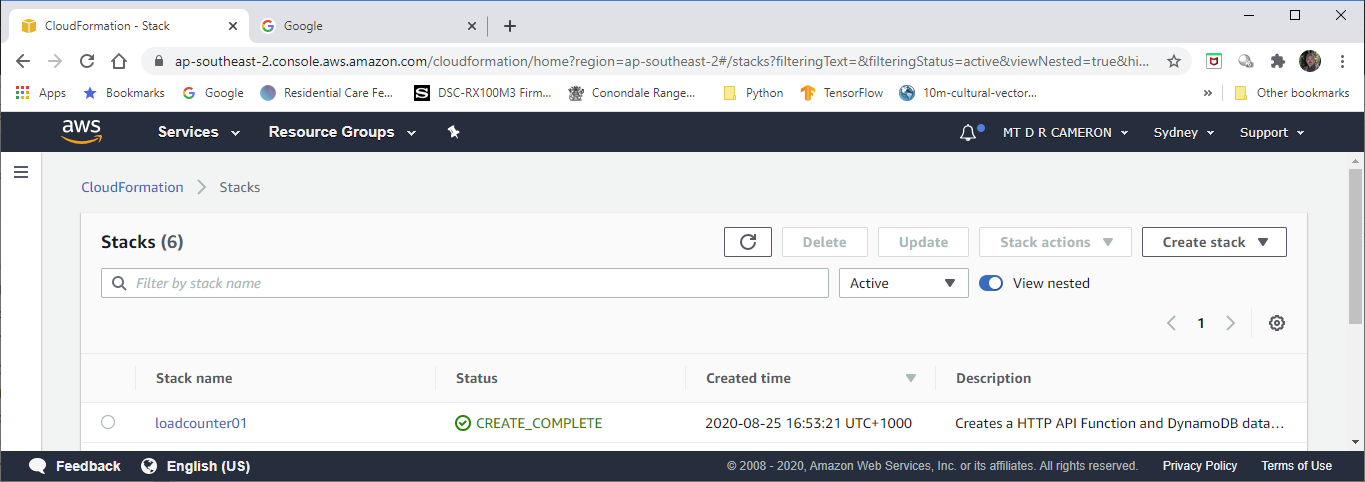Viewport: 1365px width, 482px height.
Task: Select loadcounter01 stack radio button
Action: pyautogui.click(x=108, y=422)
